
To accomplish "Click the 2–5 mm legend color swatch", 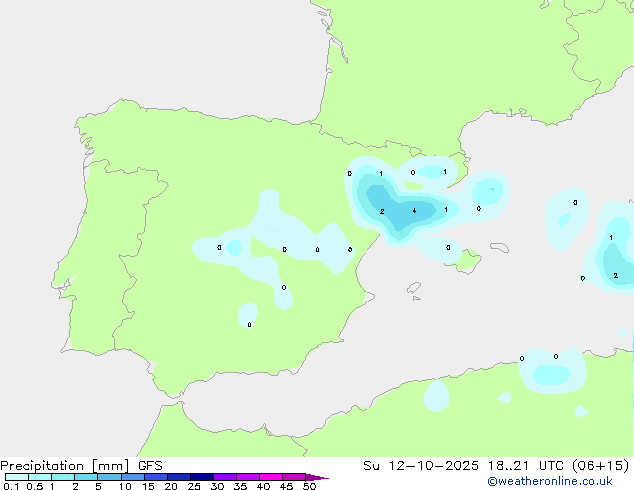I will [86, 477].
